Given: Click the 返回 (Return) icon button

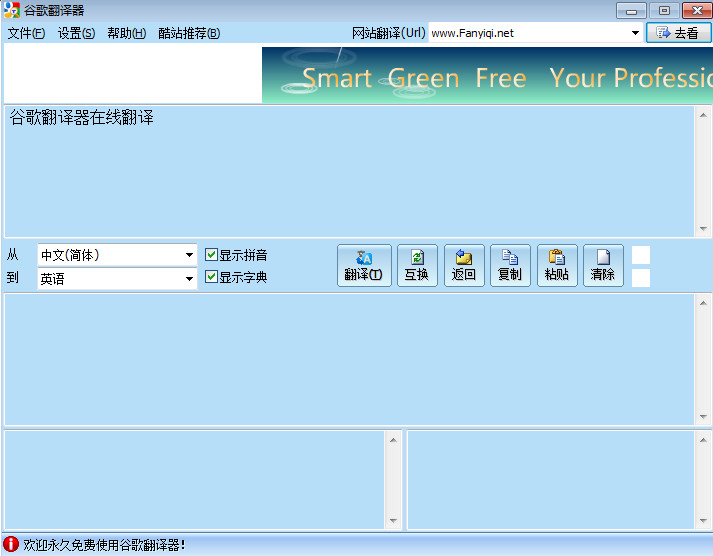Looking at the screenshot, I should [464, 266].
